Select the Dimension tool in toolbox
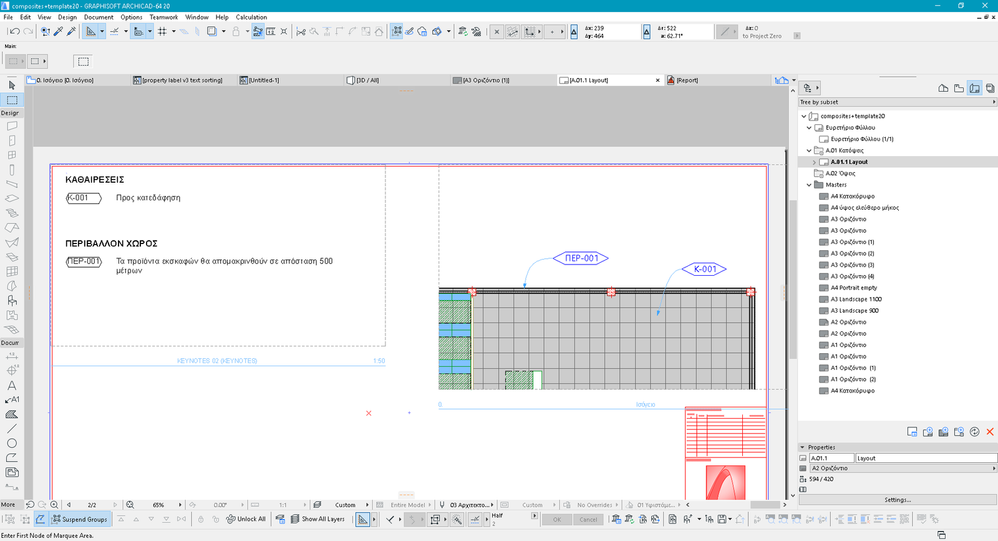 (x=11, y=356)
